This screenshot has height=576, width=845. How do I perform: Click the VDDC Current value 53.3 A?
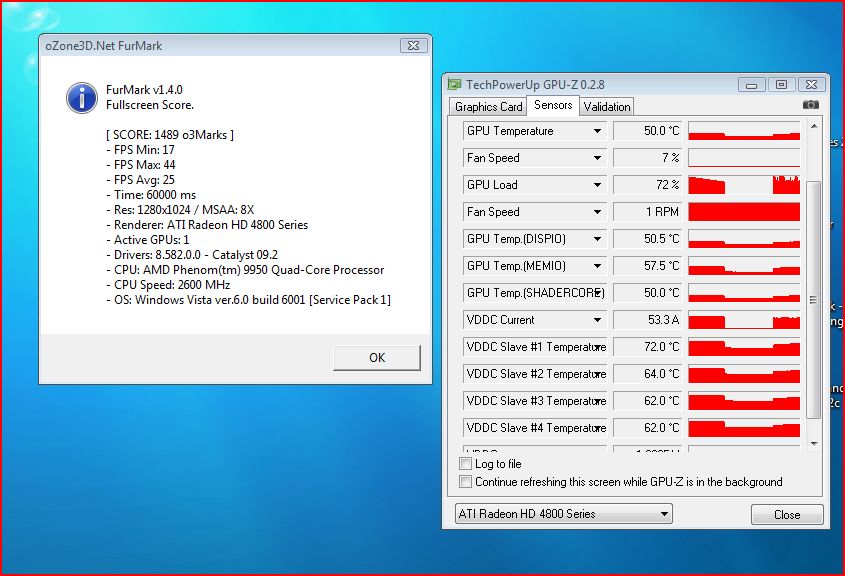(x=648, y=320)
